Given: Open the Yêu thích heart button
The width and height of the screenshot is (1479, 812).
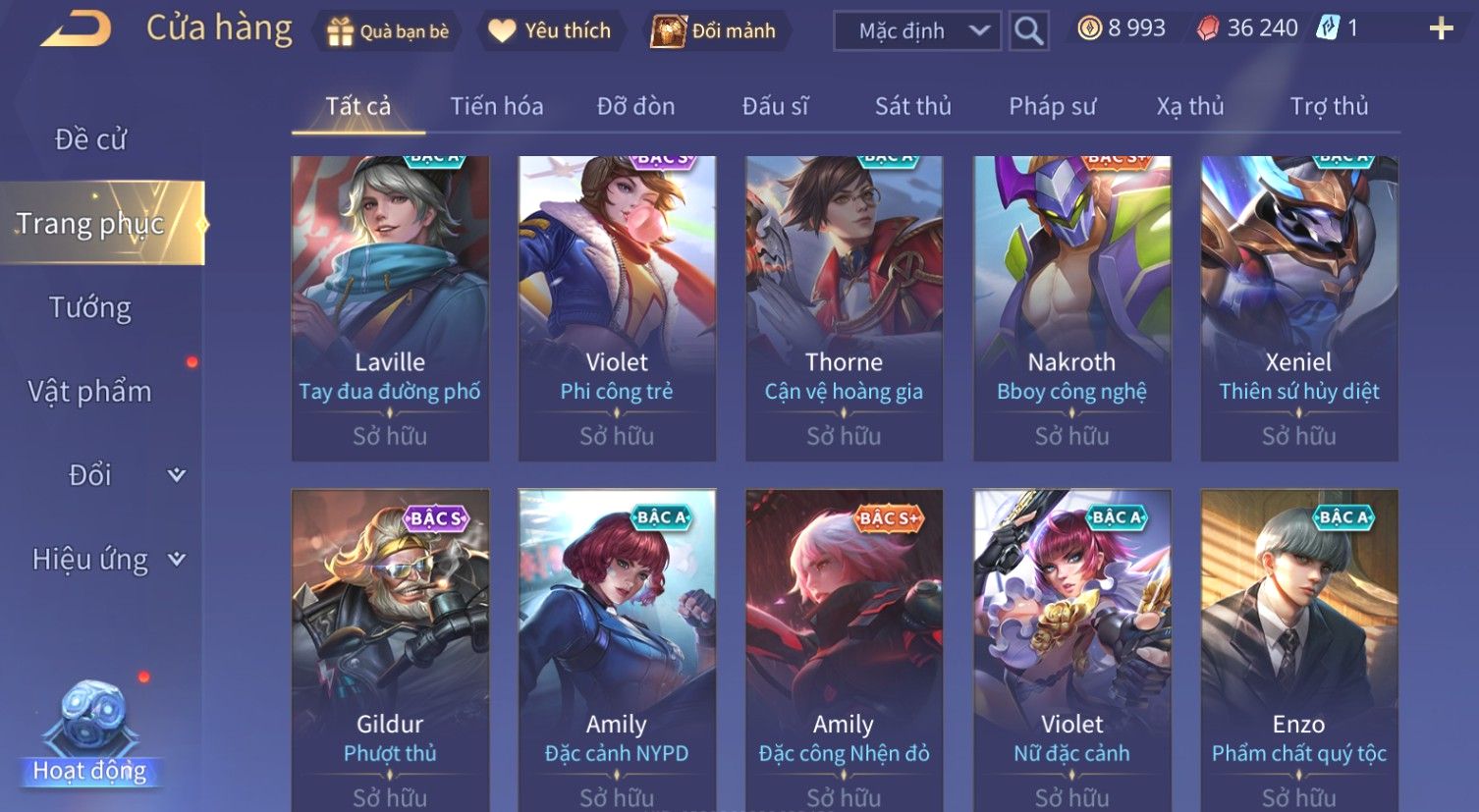Looking at the screenshot, I should 550,31.
